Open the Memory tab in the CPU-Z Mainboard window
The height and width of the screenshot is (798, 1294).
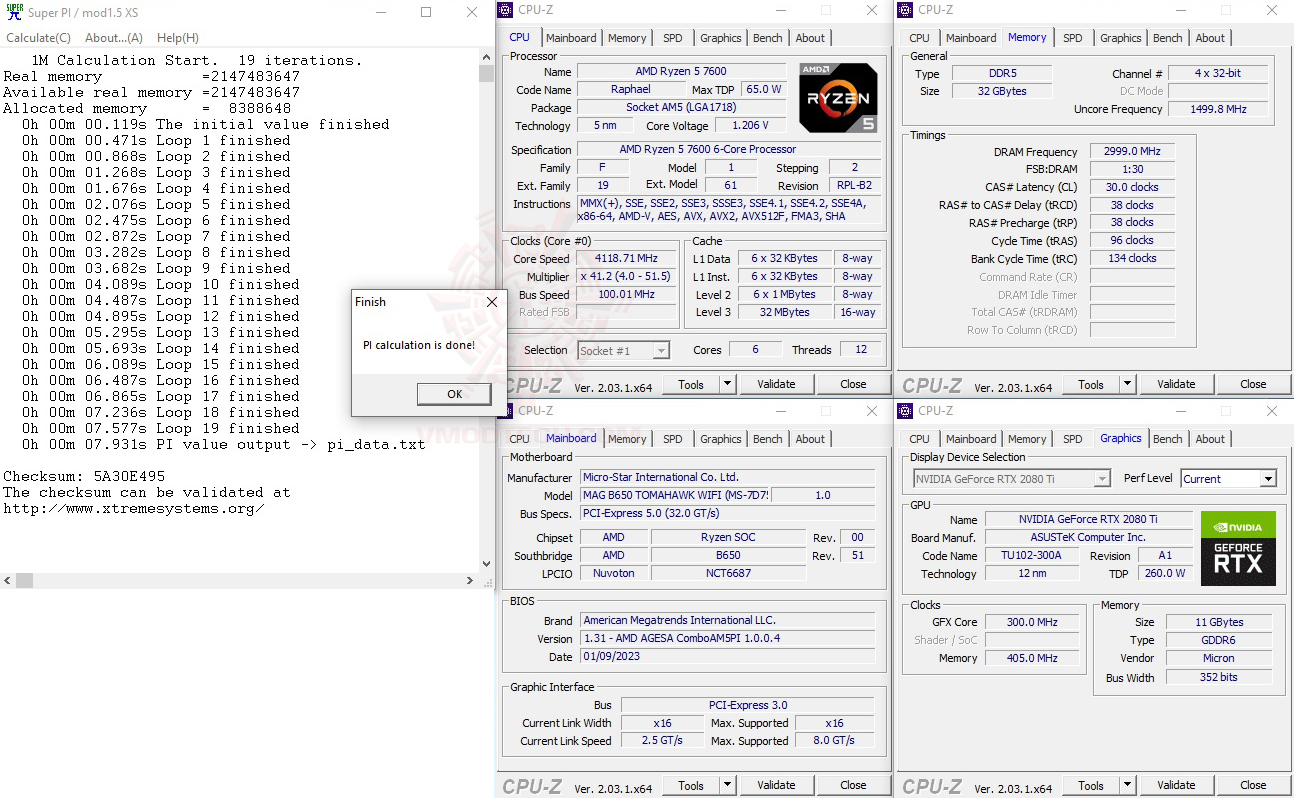[x=627, y=439]
